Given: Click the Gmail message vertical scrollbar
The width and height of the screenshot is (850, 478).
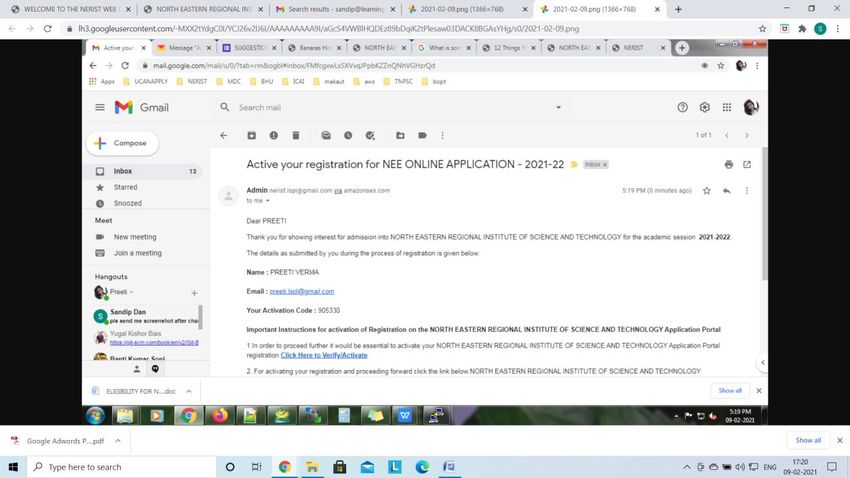Looking at the screenshot, I should (x=764, y=214).
